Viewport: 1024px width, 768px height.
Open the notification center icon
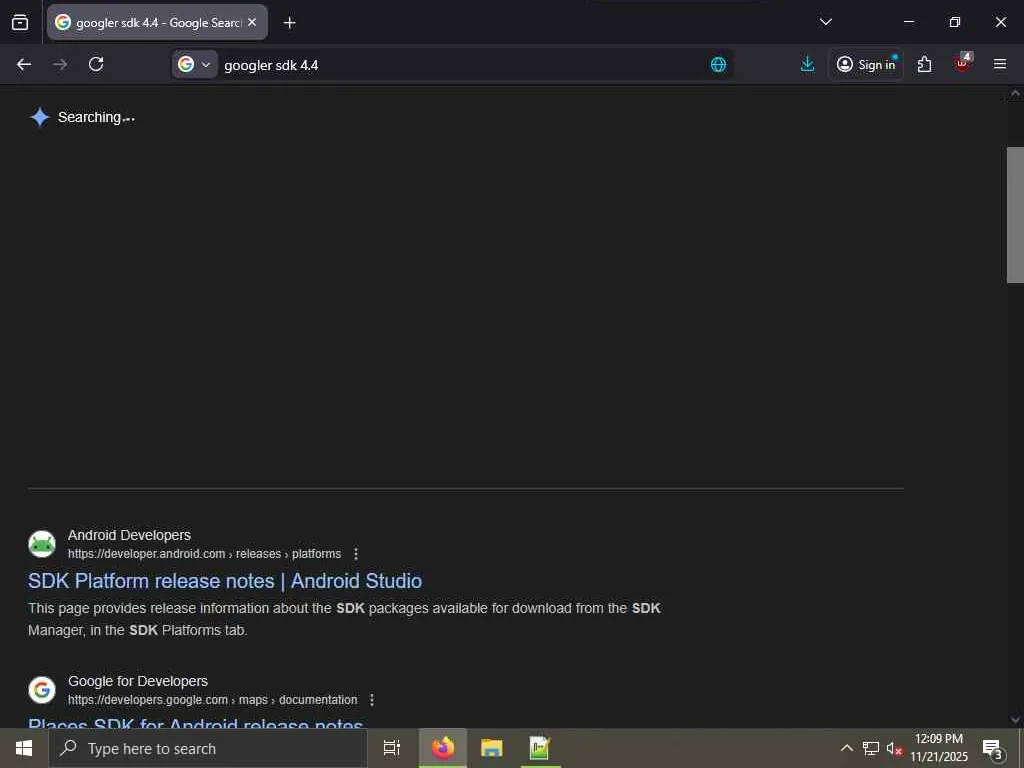click(993, 748)
